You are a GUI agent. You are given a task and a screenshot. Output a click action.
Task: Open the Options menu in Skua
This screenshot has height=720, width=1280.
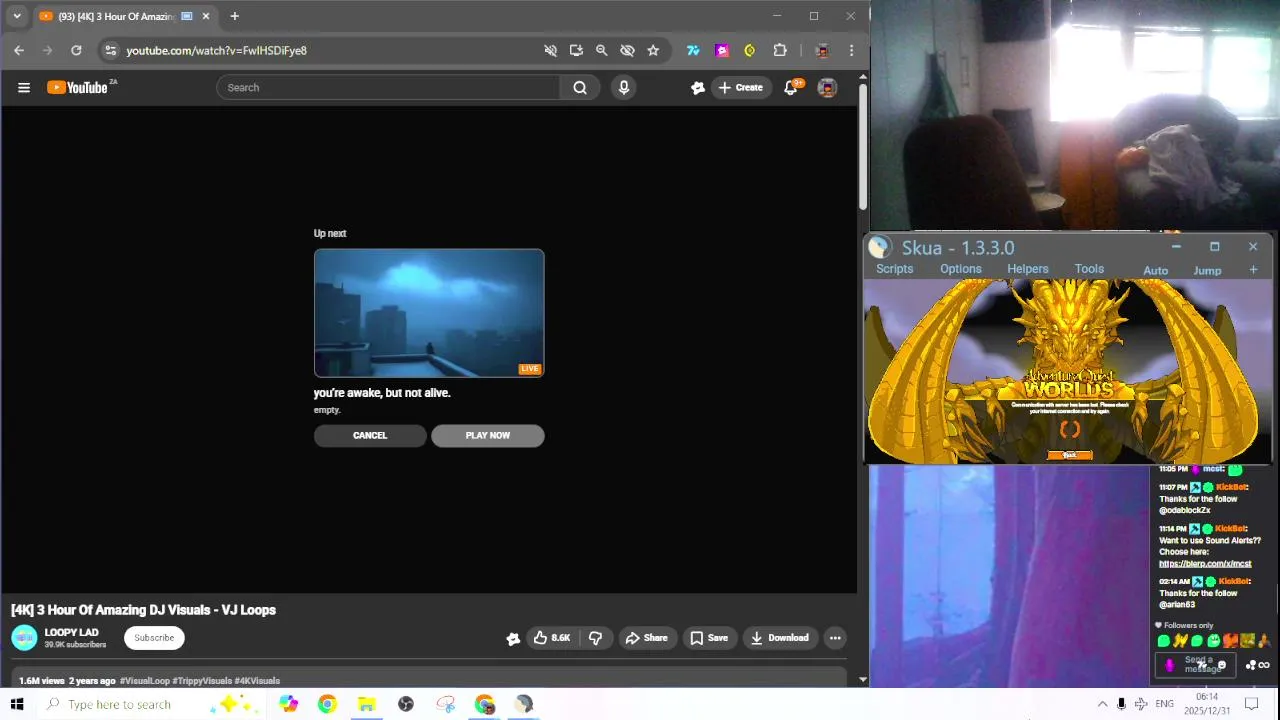coord(960,269)
